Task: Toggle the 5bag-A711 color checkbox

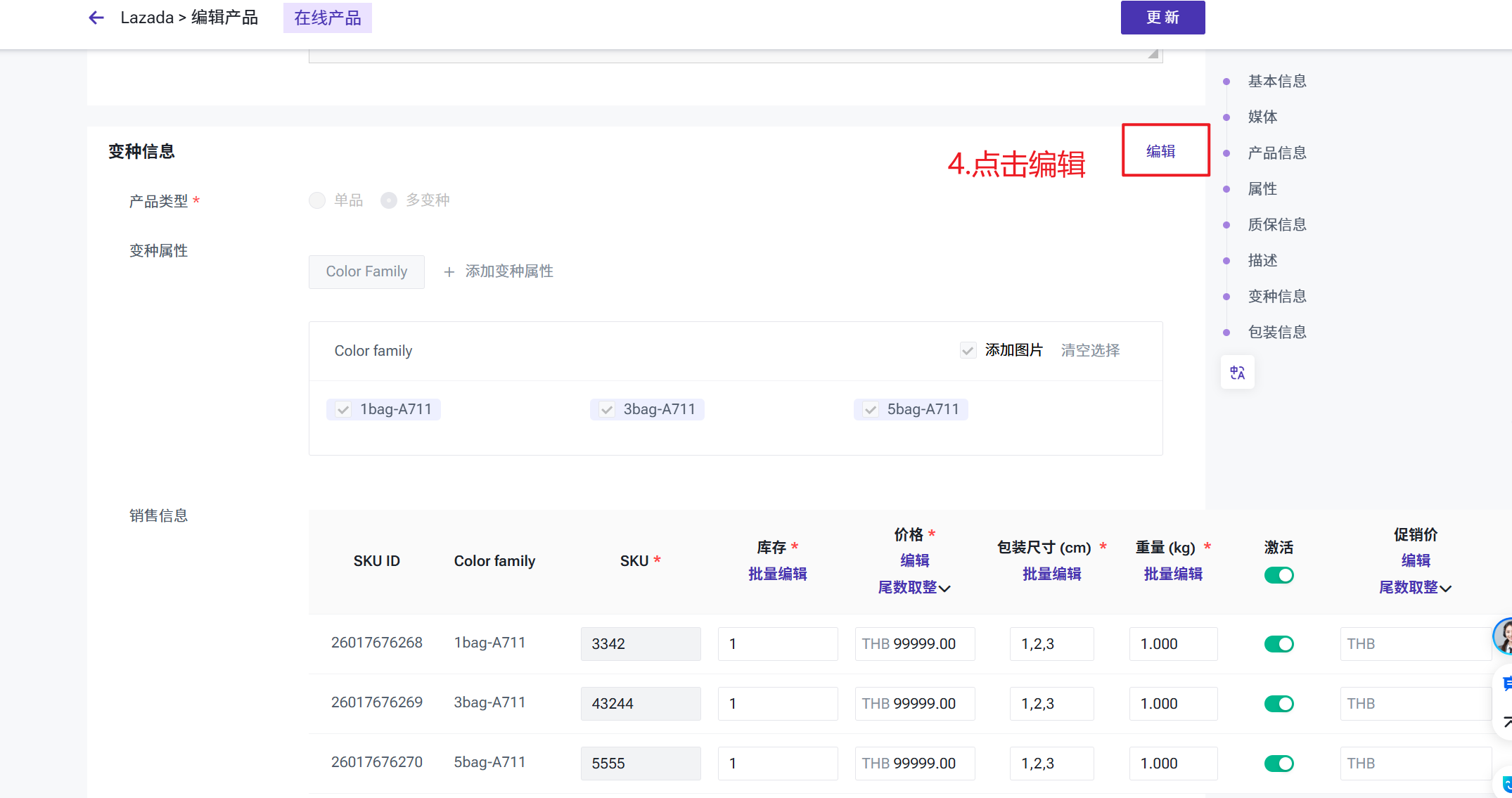Action: coord(871,410)
